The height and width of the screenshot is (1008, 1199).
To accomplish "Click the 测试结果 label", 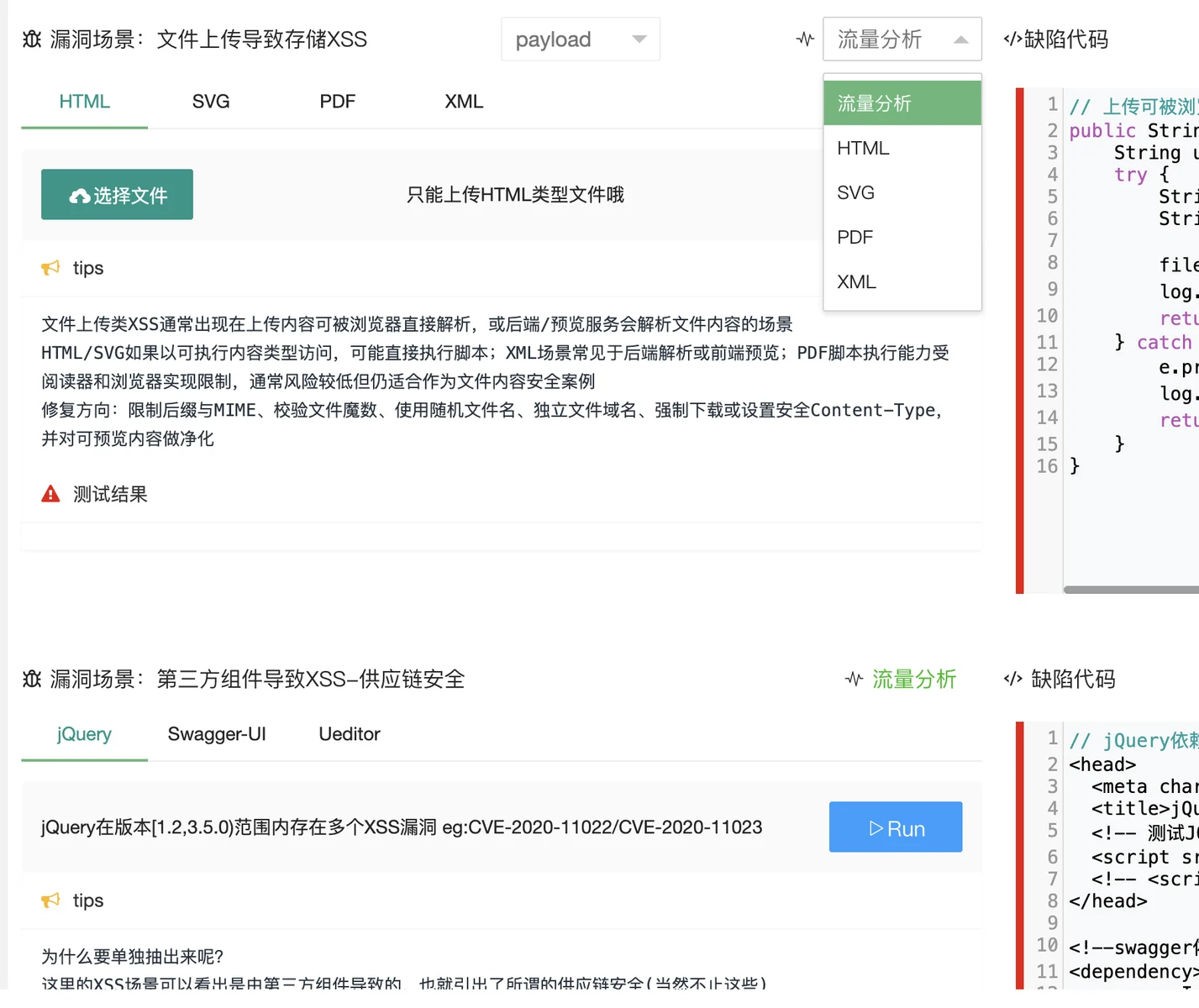I will [x=110, y=494].
